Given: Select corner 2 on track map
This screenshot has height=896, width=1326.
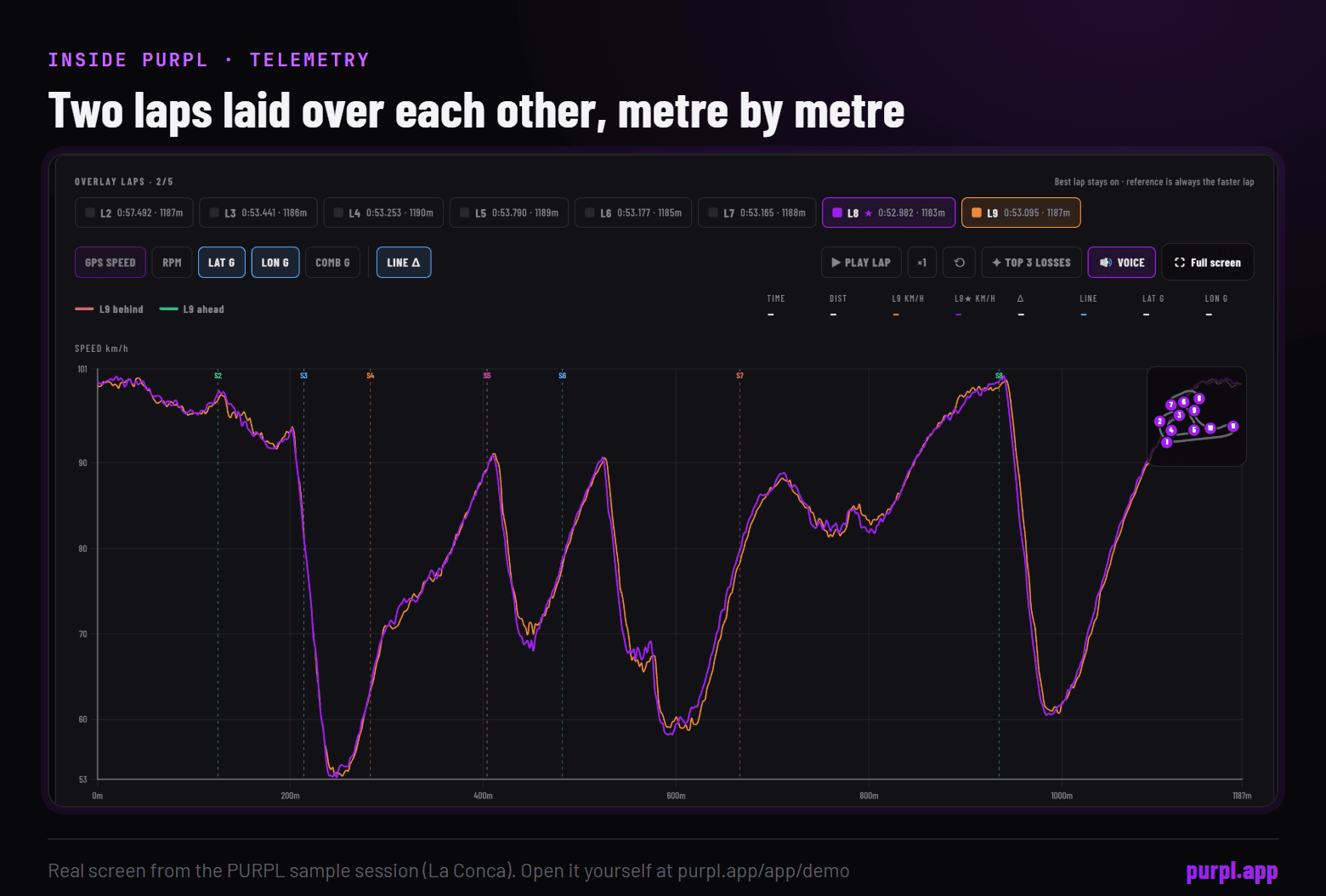Looking at the screenshot, I should click(1159, 421).
